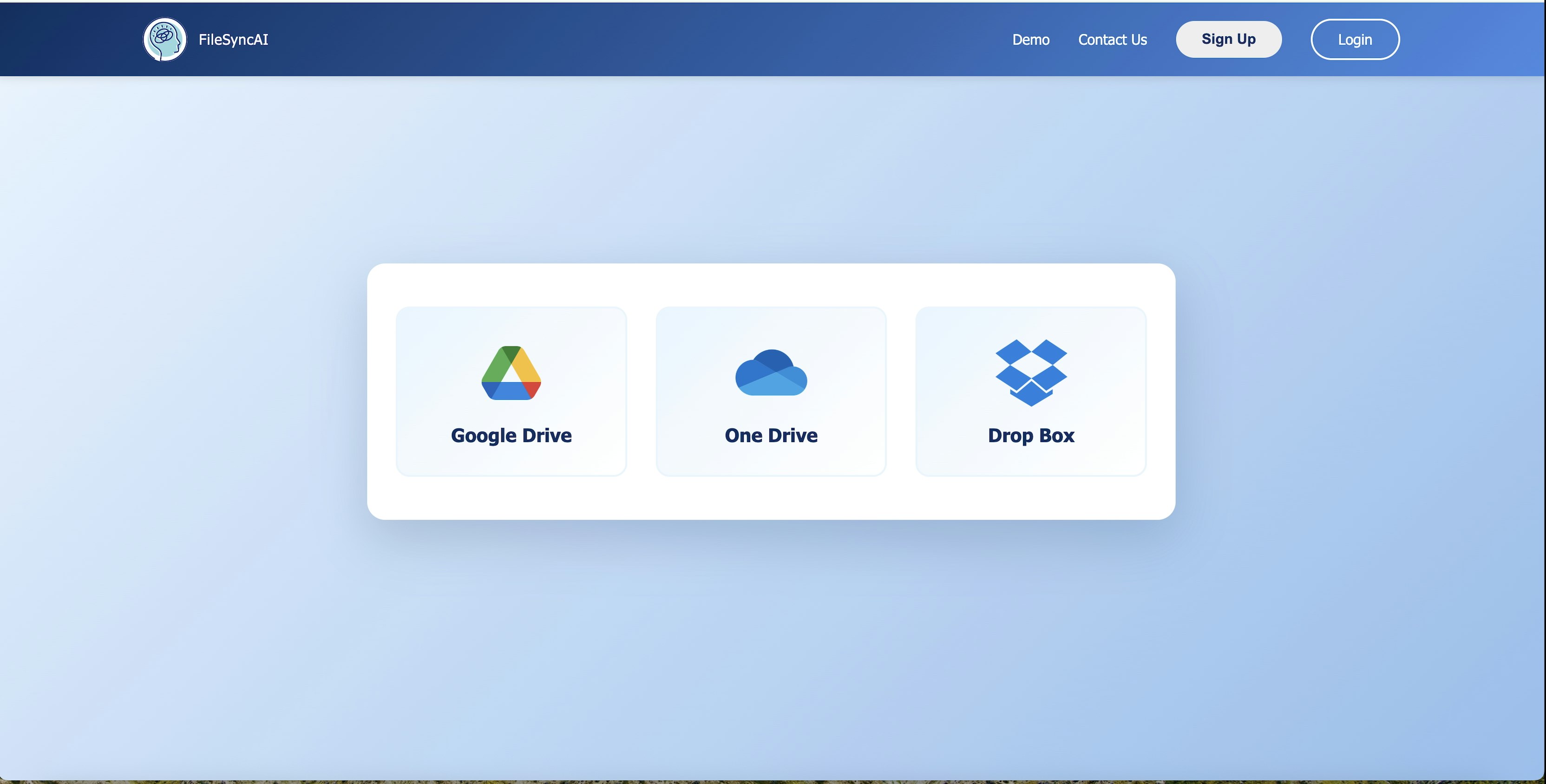Click the FileSyncAI site name
This screenshot has height=784, width=1546.
click(234, 39)
